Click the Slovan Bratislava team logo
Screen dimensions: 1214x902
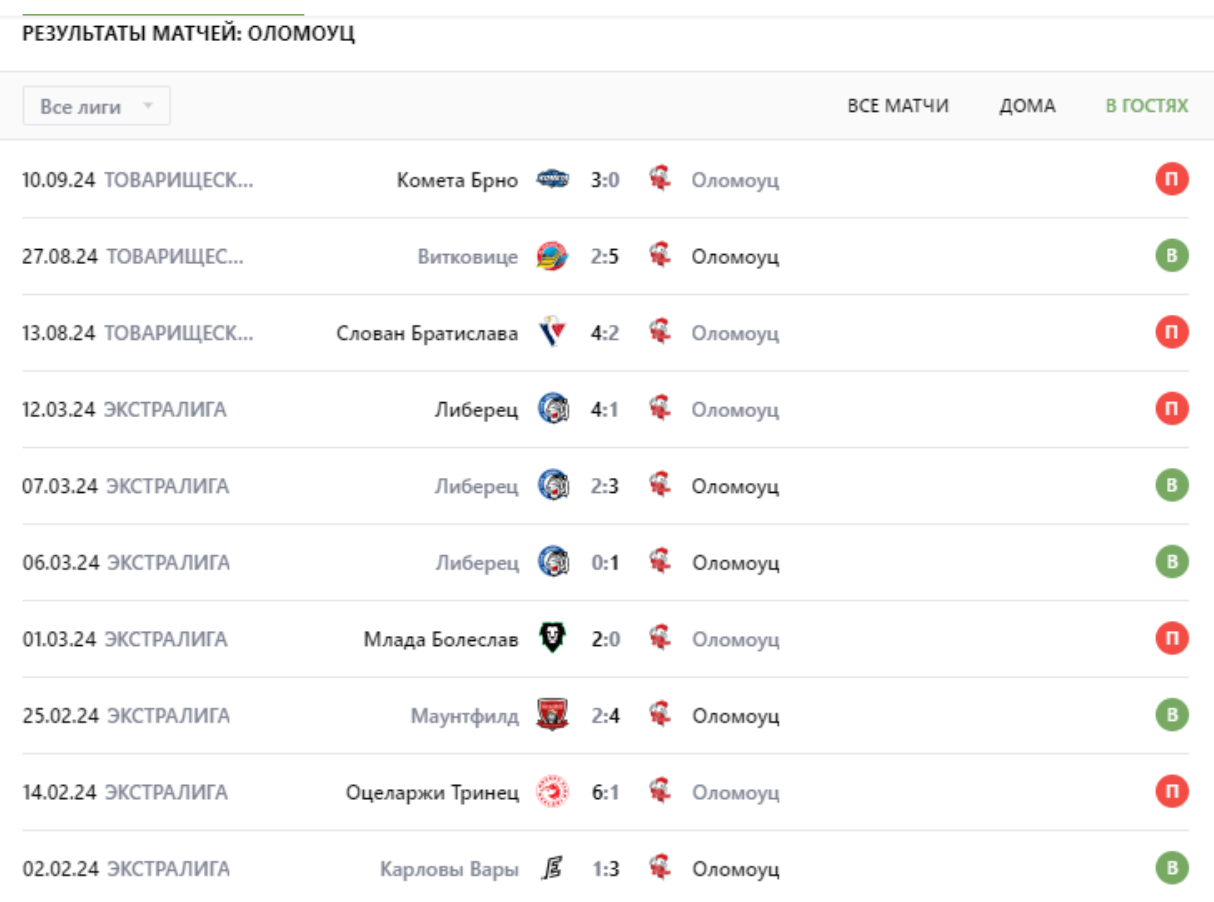(553, 333)
